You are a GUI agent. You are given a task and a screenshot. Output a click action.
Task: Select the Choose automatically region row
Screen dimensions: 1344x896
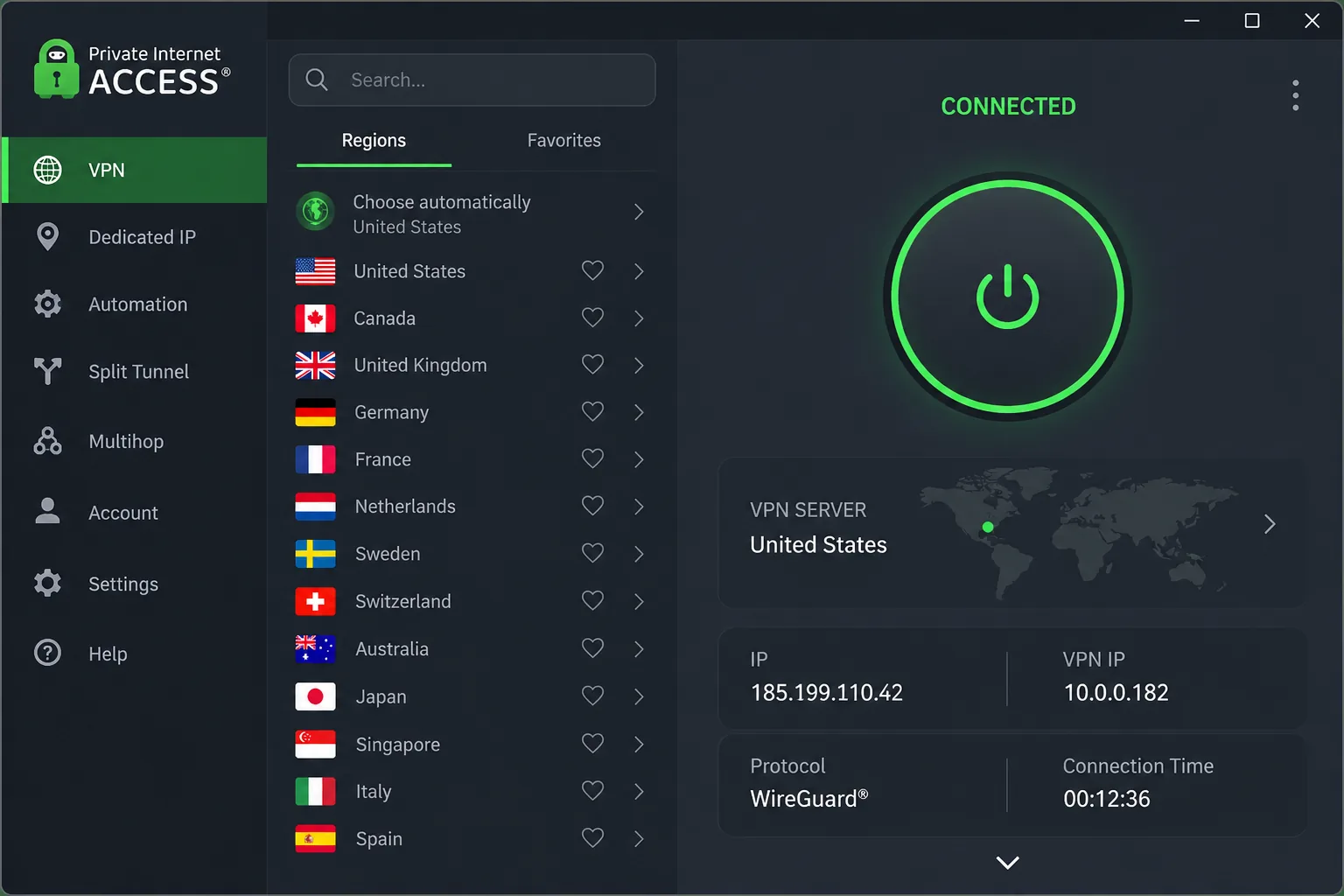(472, 213)
